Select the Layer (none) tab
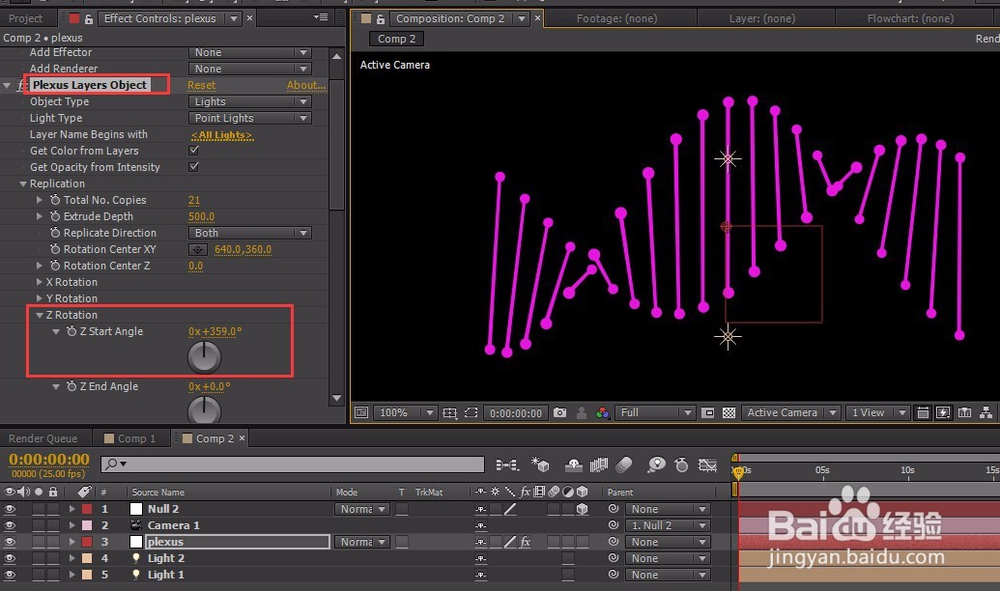The image size is (1000, 591). pos(762,18)
